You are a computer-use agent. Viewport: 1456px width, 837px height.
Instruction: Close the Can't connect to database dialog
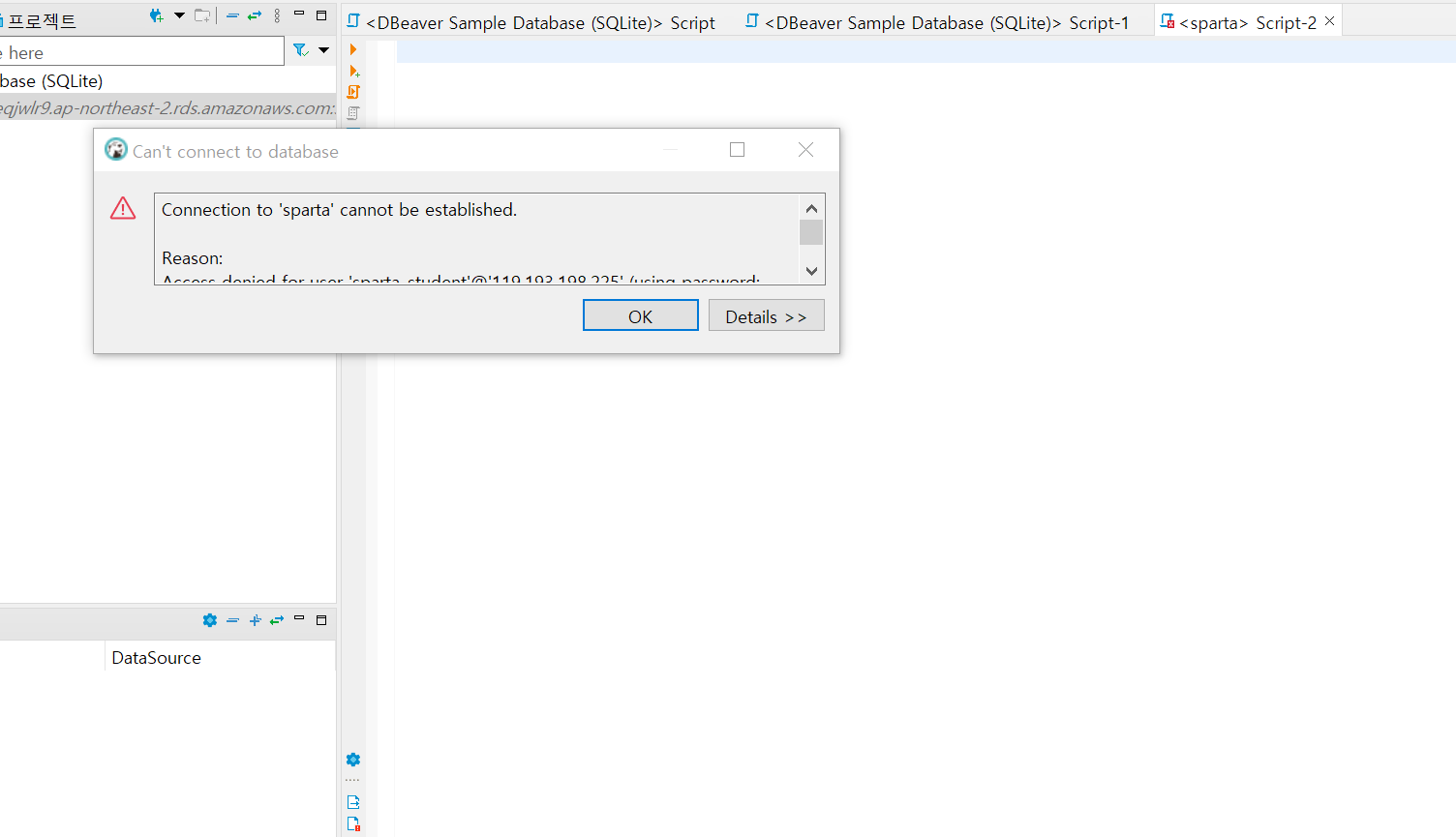805,150
